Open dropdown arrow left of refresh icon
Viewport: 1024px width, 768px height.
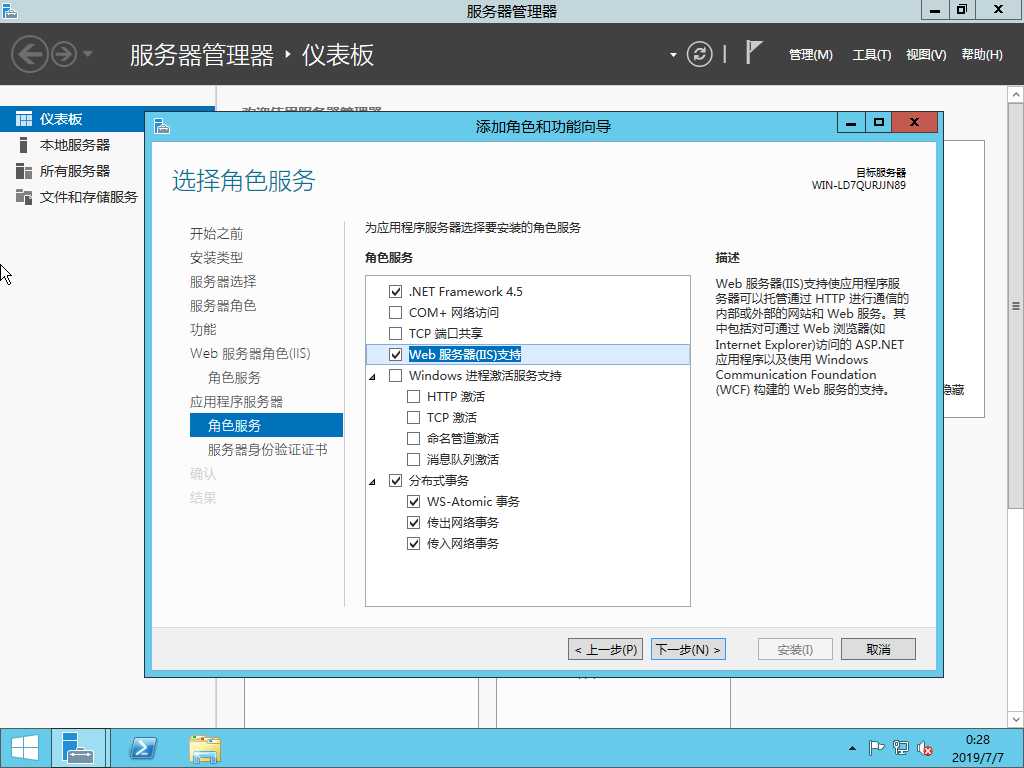(x=673, y=55)
